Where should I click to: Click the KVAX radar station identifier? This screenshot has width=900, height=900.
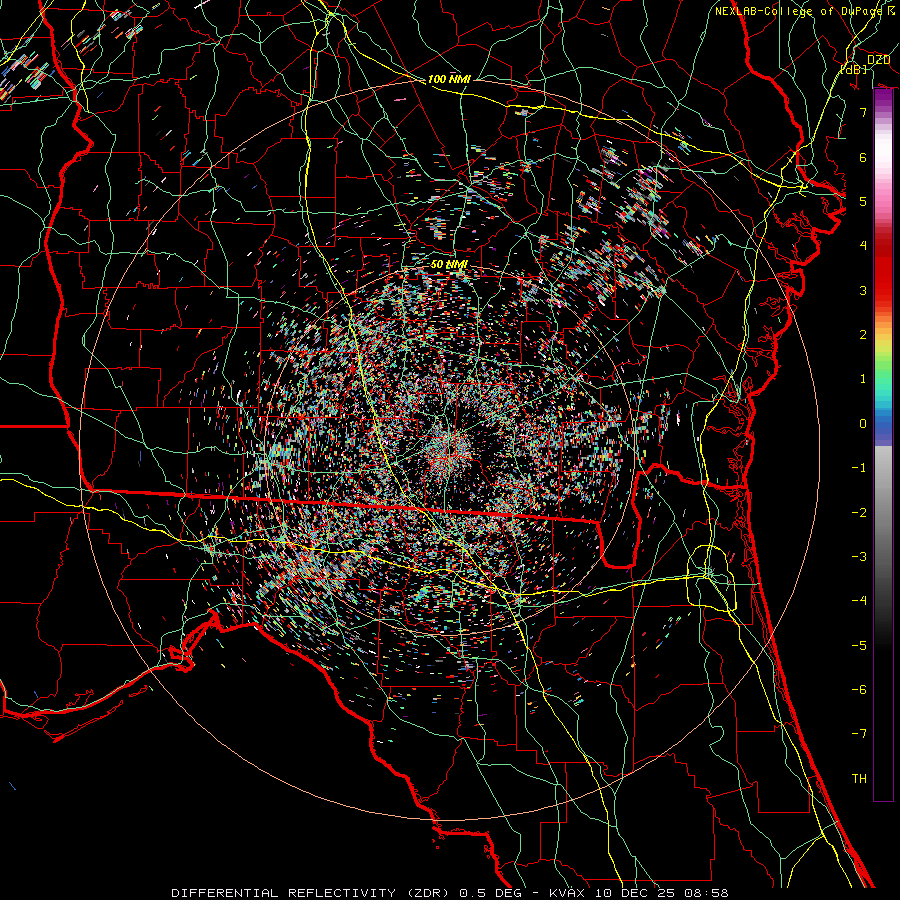coord(567,893)
